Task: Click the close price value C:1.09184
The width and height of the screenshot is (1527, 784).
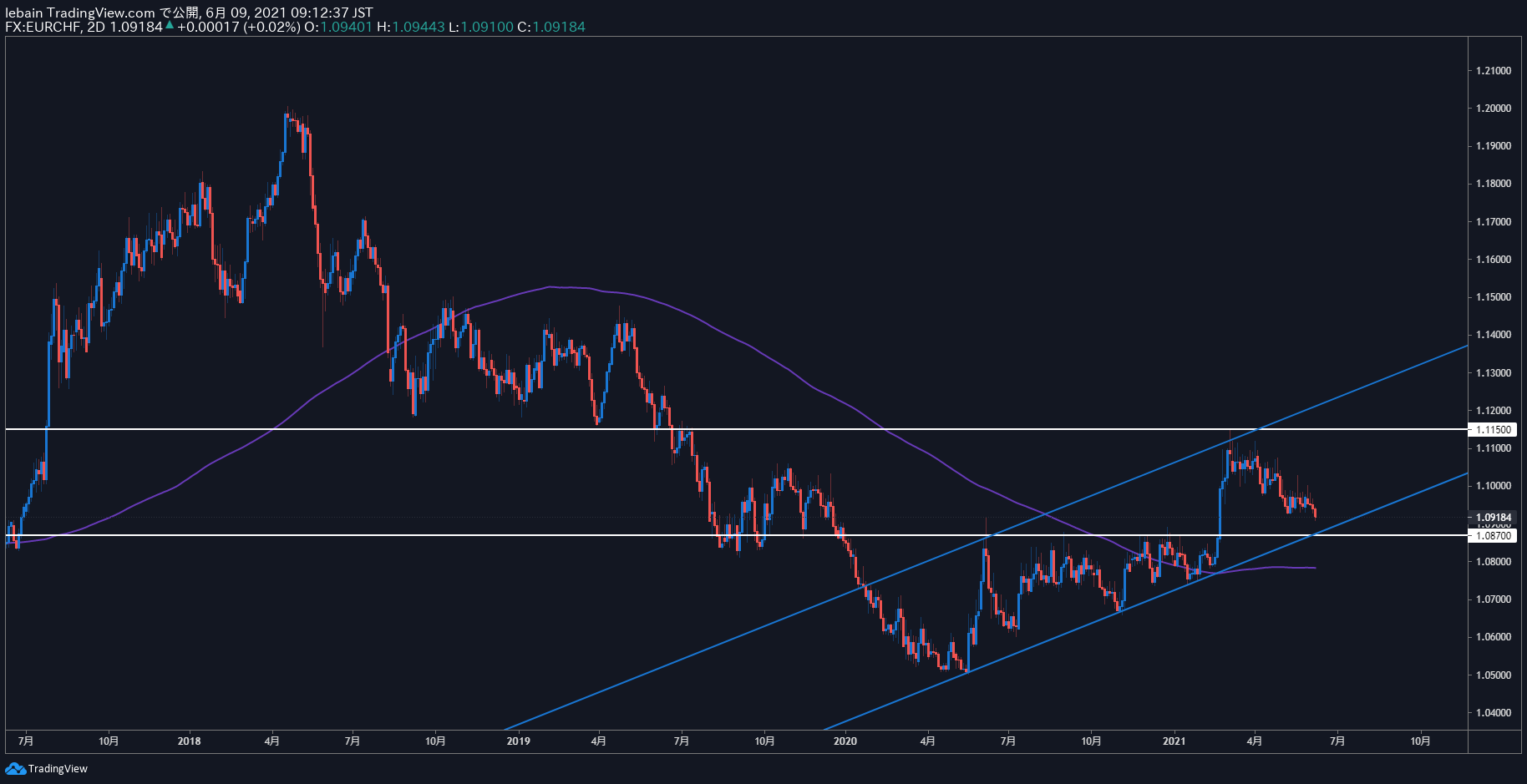Action: pos(551,27)
